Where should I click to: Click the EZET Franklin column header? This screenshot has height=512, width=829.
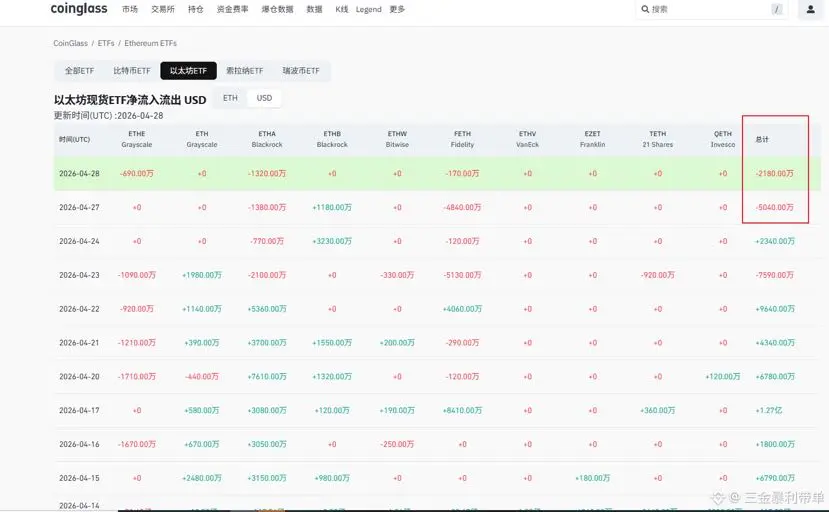tap(593, 139)
